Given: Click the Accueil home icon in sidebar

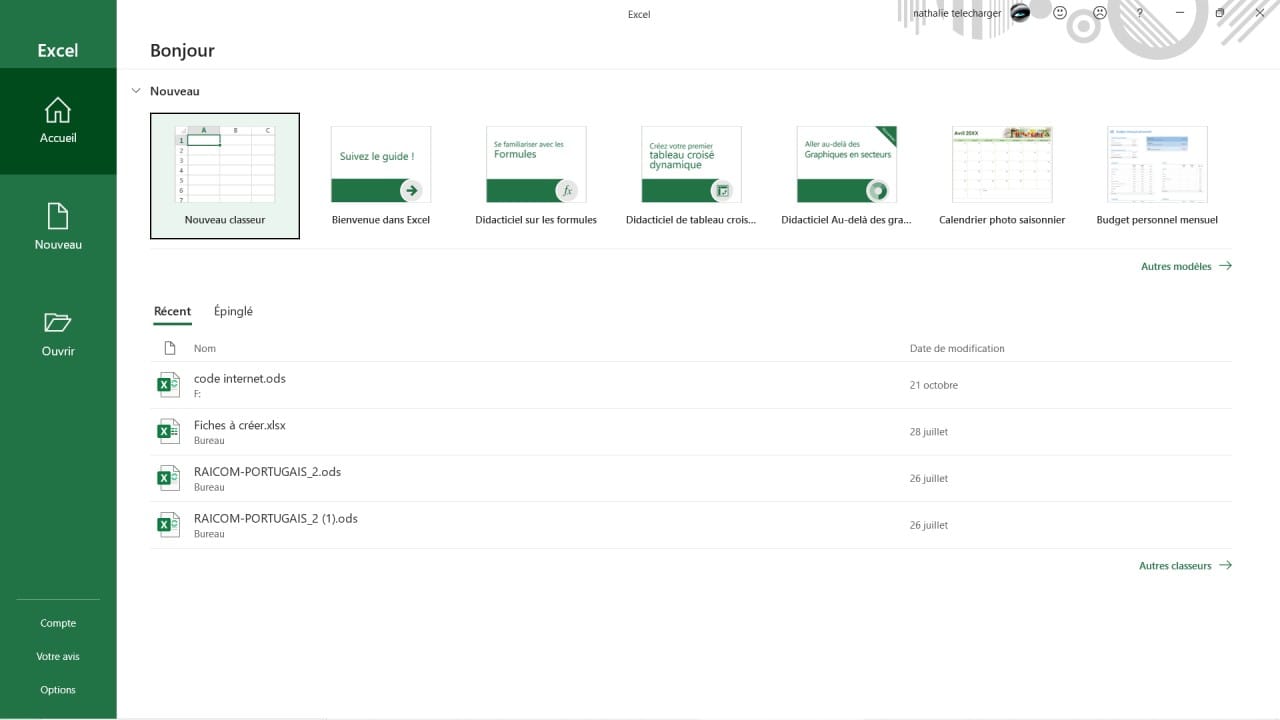Looking at the screenshot, I should tap(57, 111).
